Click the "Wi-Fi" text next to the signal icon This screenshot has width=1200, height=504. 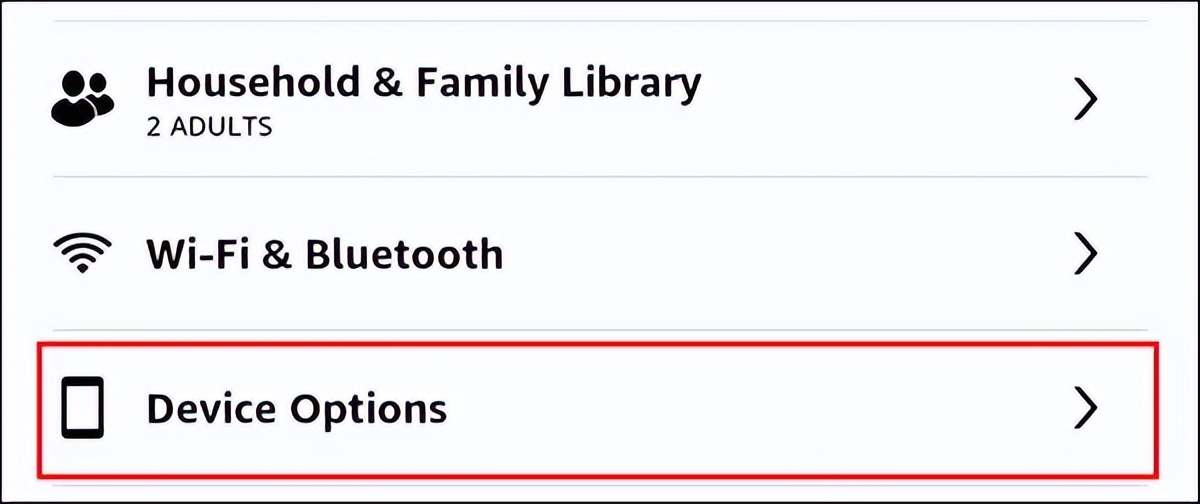tap(196, 255)
